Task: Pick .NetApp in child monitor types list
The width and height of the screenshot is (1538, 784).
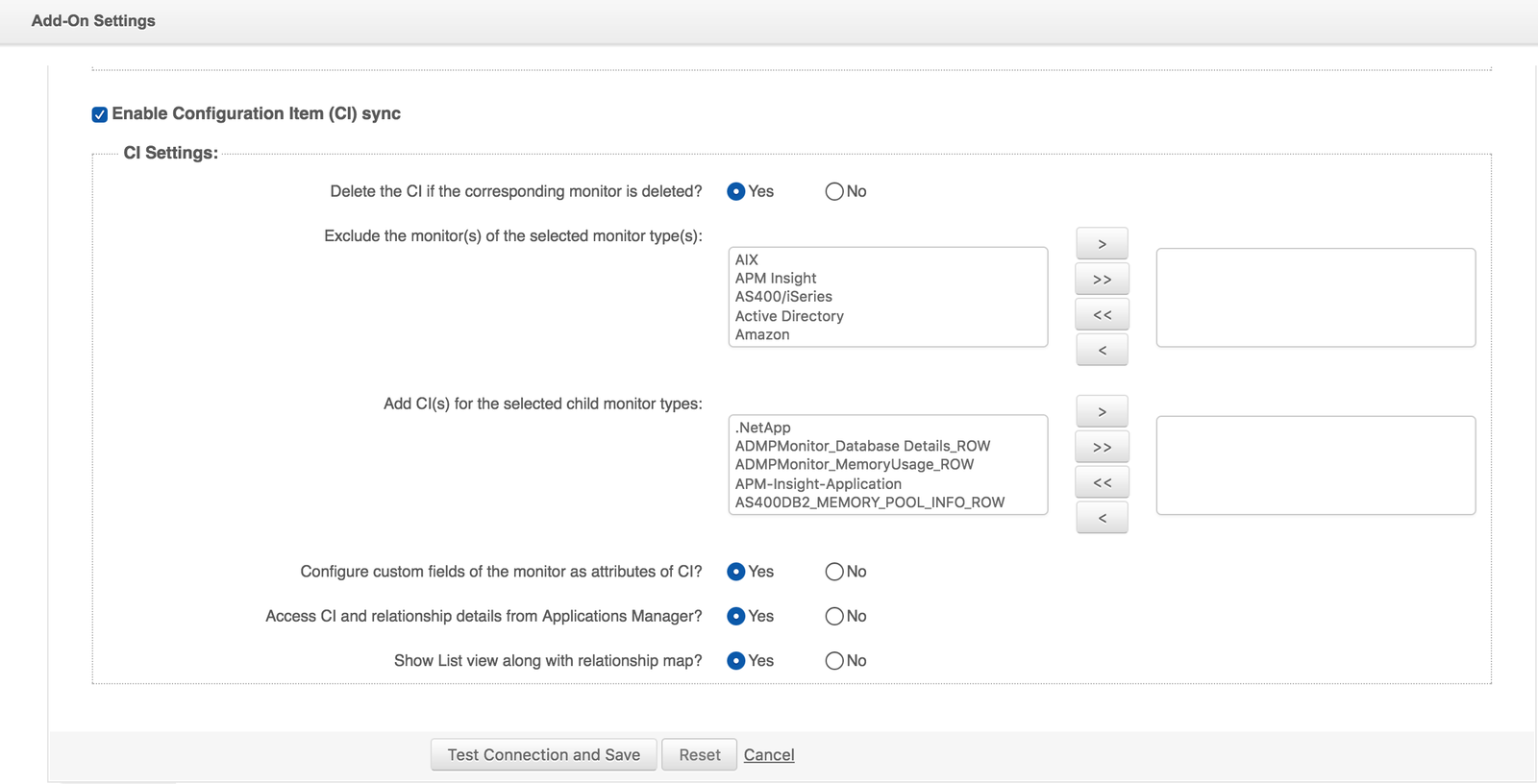Action: pos(763,428)
